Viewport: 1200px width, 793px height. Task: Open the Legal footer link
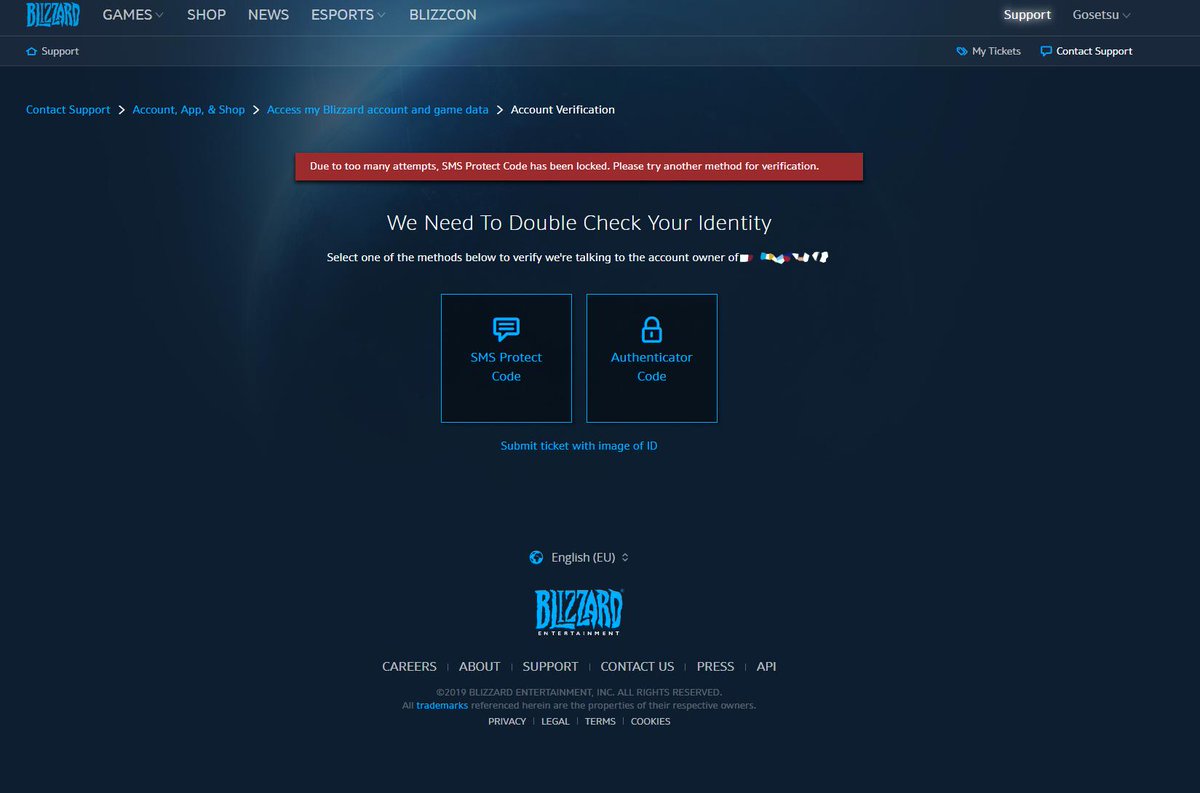coord(555,722)
